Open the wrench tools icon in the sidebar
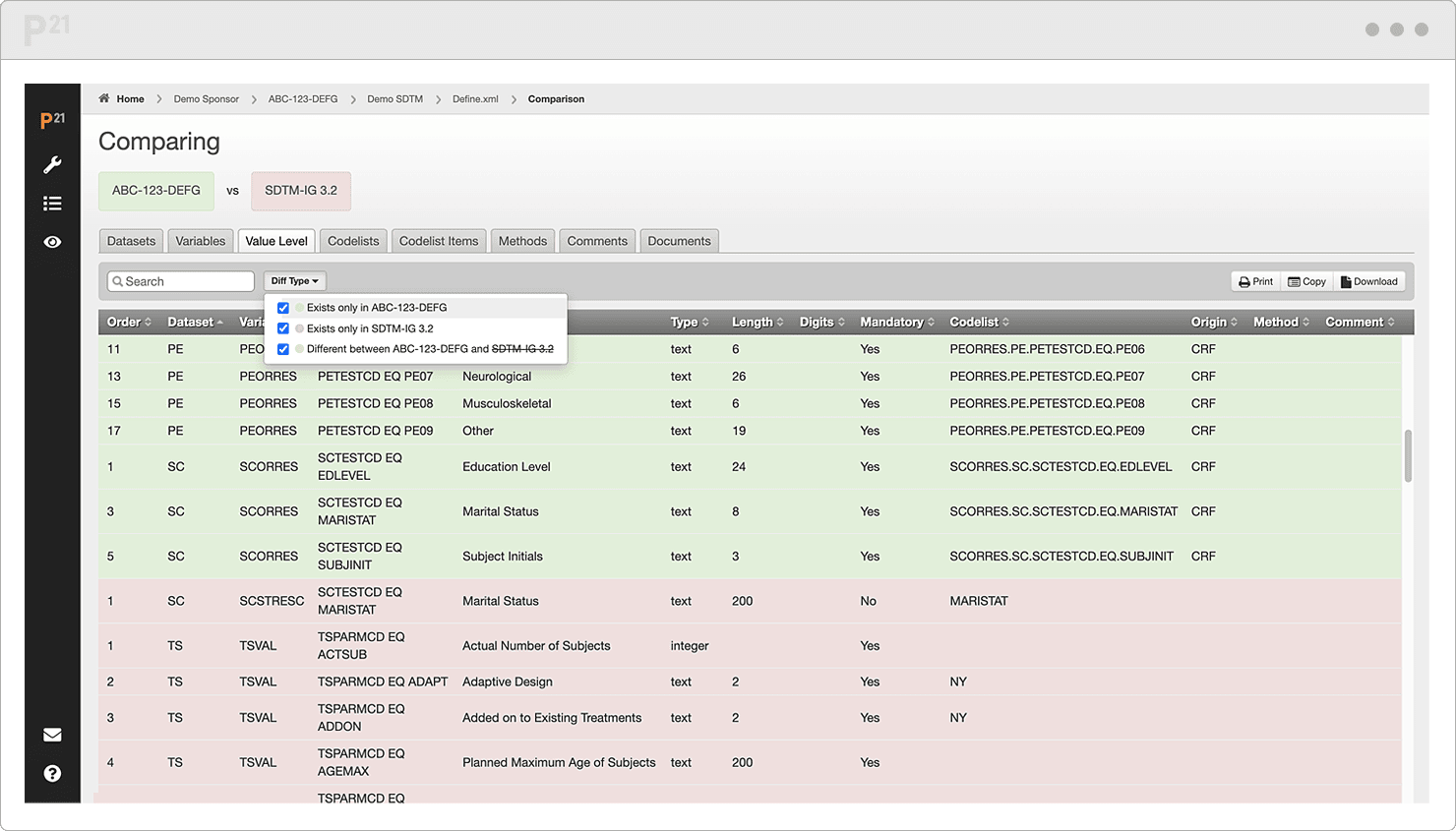The width and height of the screenshot is (1456, 831). [x=52, y=164]
